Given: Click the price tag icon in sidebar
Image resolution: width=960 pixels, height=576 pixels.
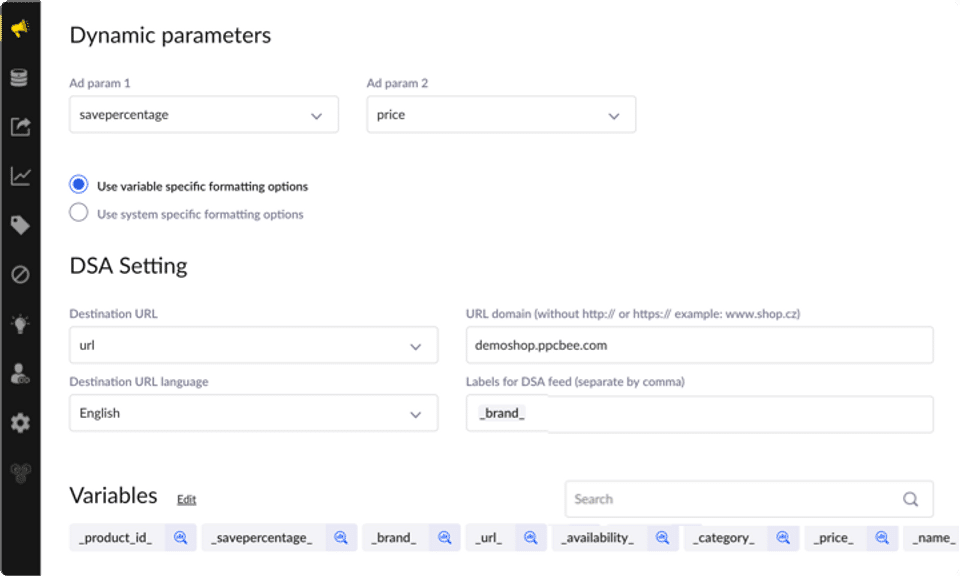Looking at the screenshot, I should point(20,225).
